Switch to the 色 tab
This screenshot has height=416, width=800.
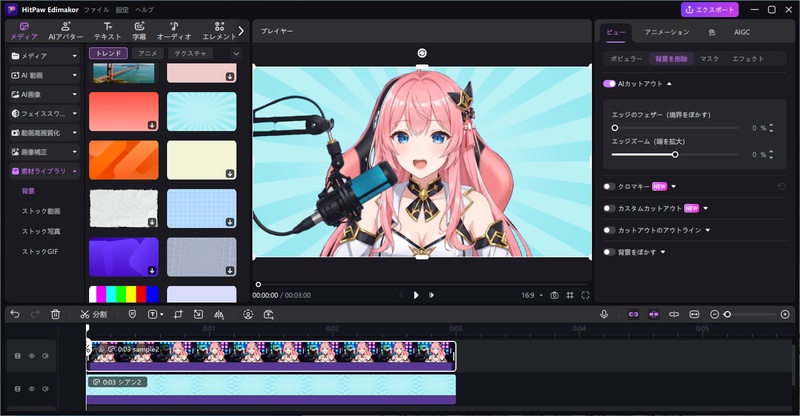tap(712, 32)
